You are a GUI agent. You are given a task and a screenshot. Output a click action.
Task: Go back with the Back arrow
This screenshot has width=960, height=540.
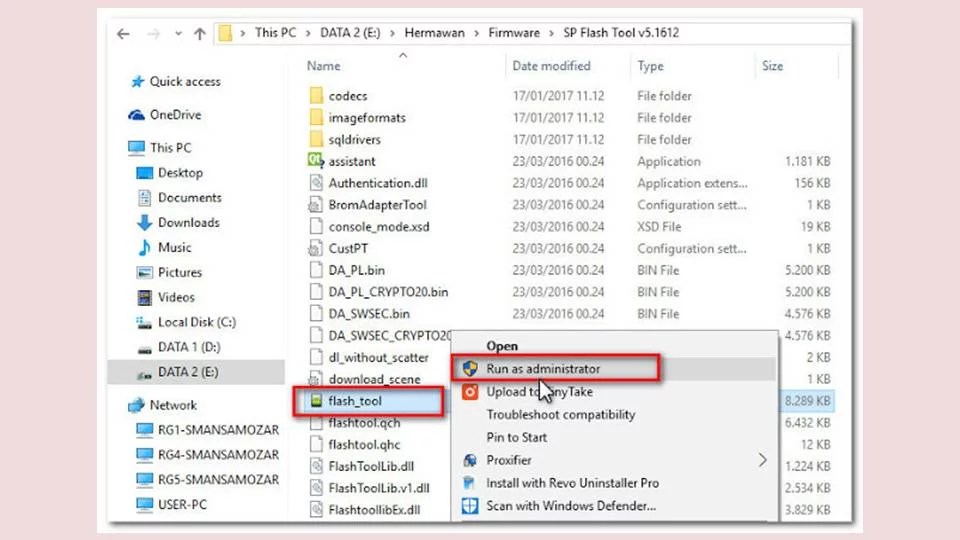[123, 34]
